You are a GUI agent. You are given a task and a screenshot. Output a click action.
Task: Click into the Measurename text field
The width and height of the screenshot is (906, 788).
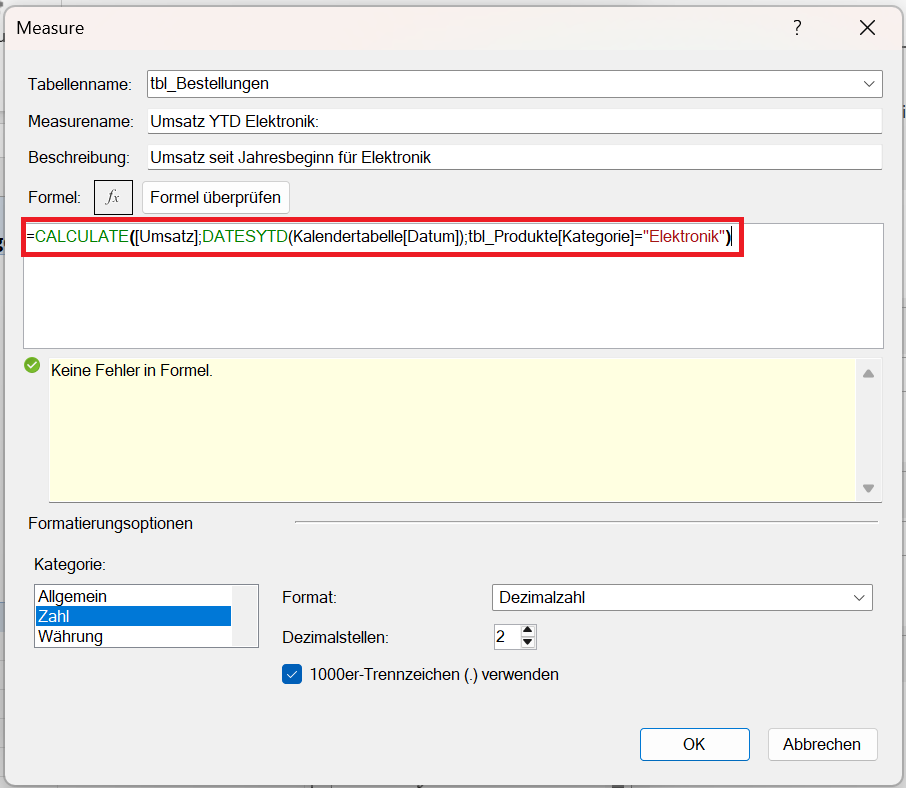click(514, 121)
